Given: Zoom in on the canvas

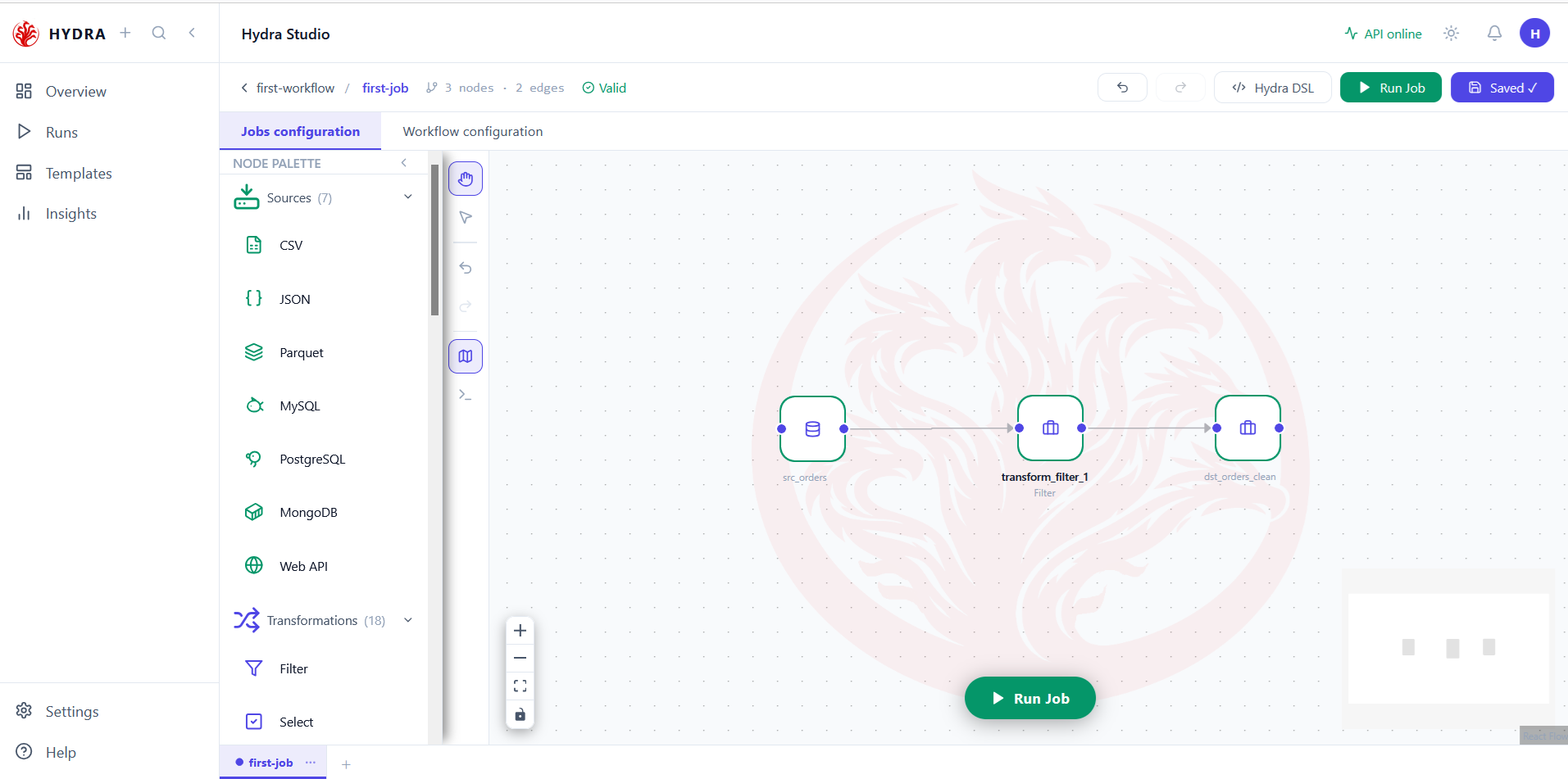Looking at the screenshot, I should (520, 631).
